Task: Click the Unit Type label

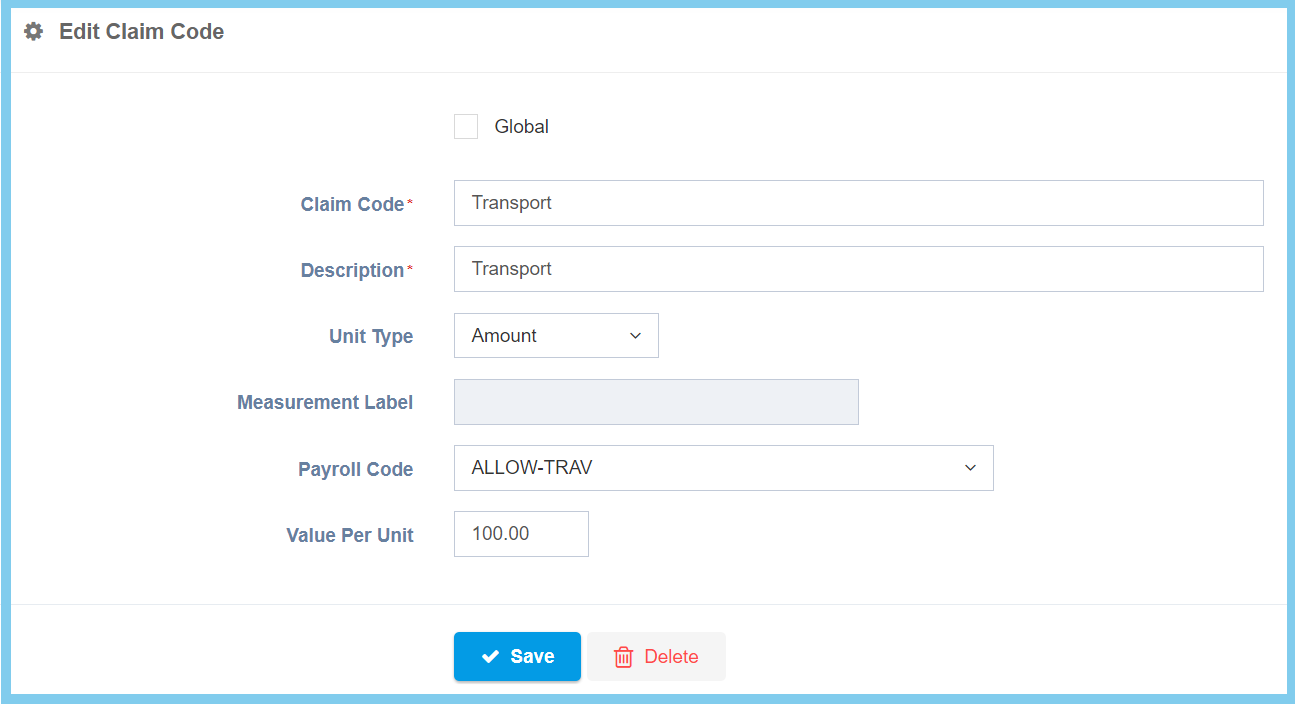Action: pos(371,337)
